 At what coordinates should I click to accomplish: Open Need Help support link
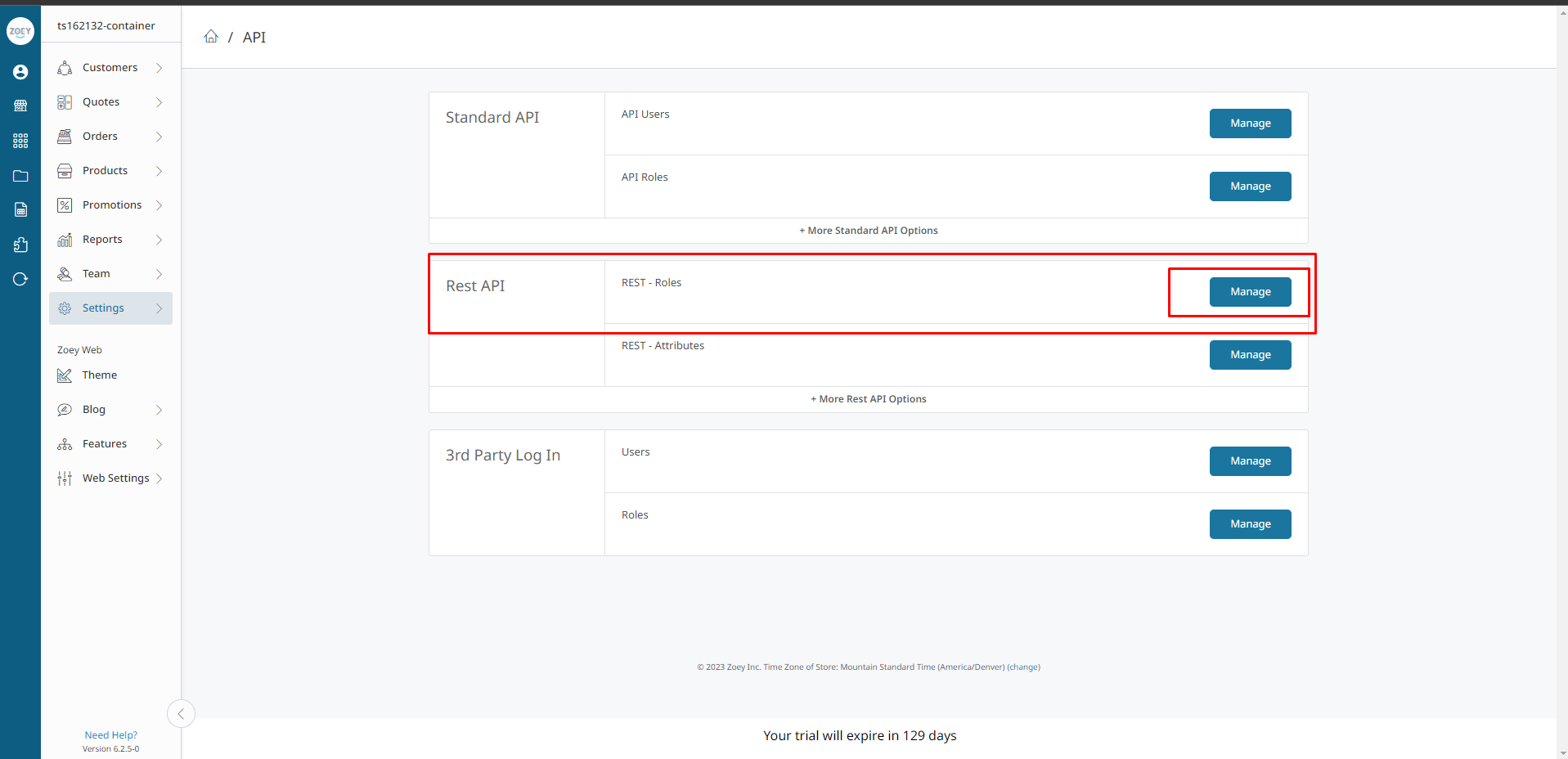point(110,734)
